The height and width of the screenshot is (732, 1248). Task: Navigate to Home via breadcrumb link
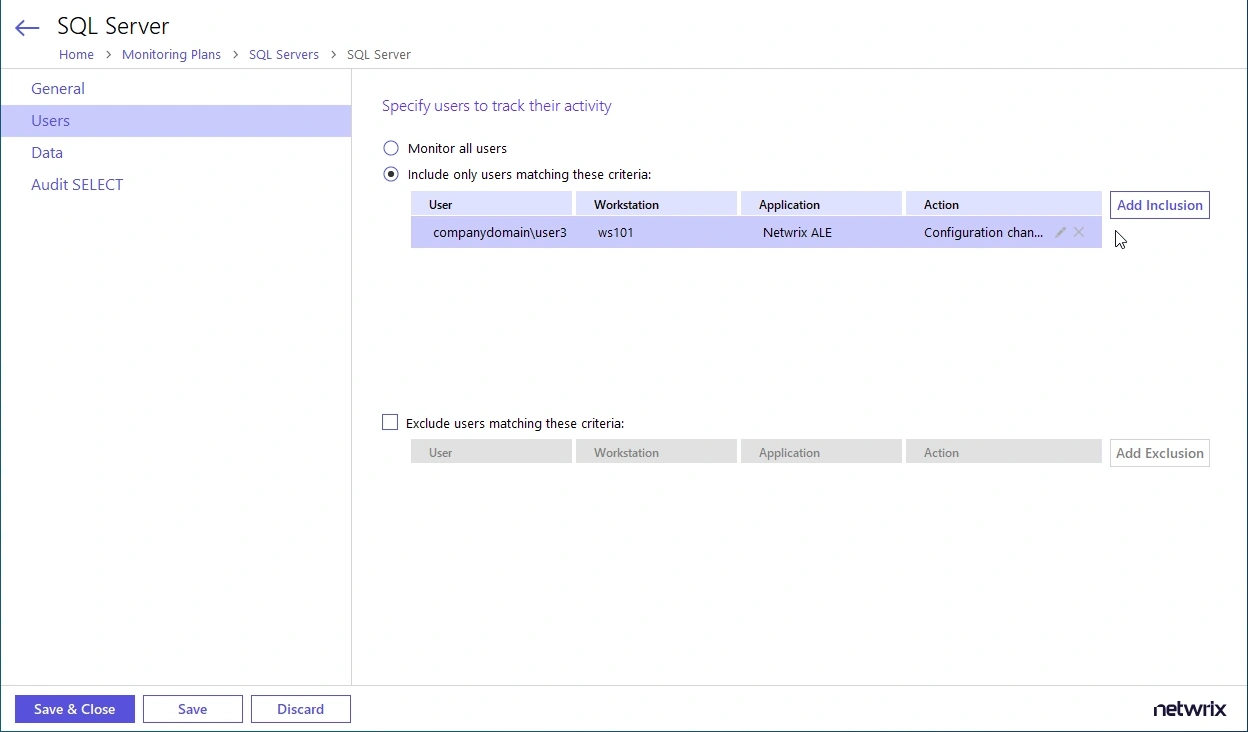coord(76,54)
